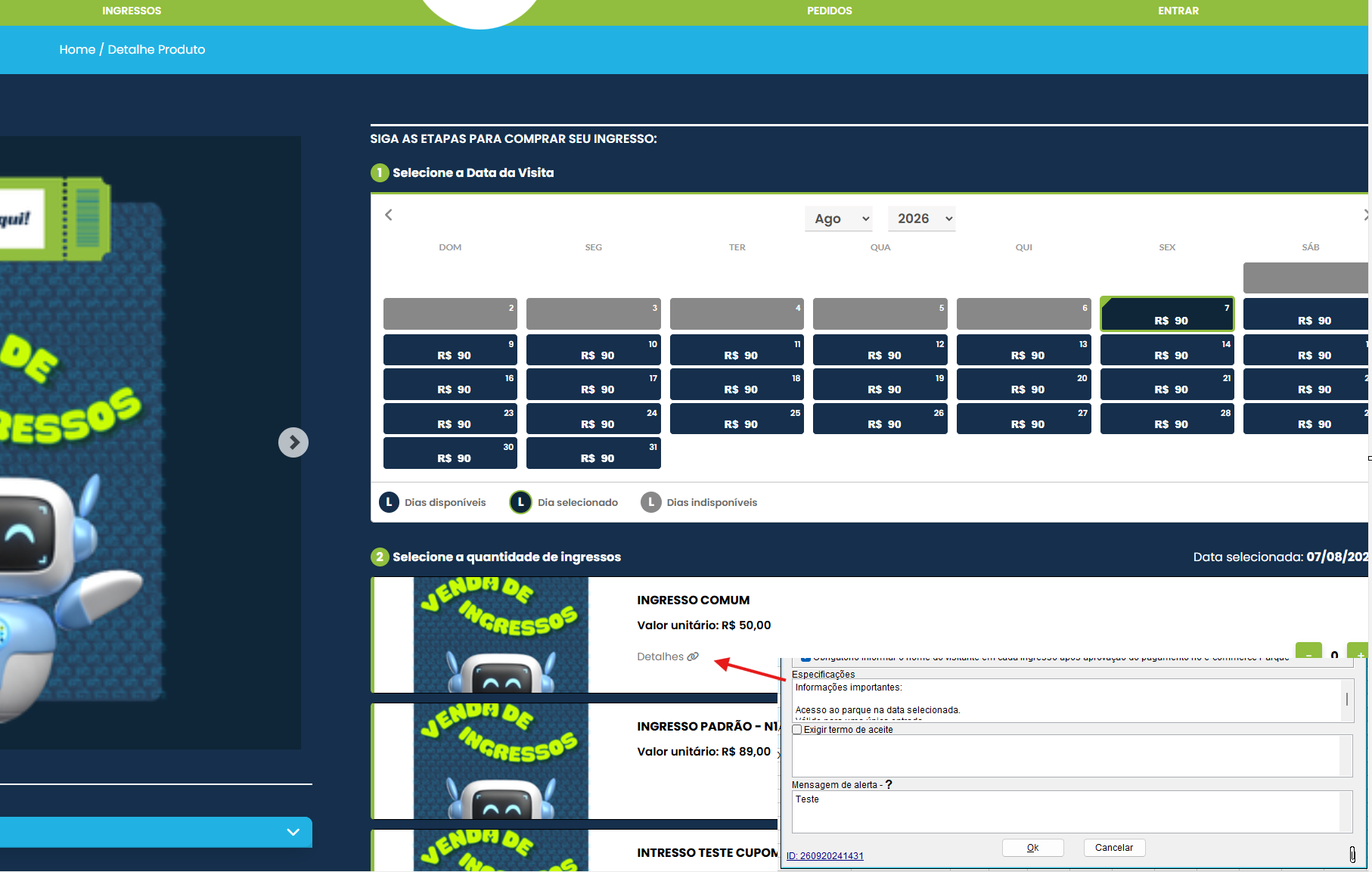
Task: Click the Selecione a quantidade de ingressos heading
Action: tap(507, 557)
